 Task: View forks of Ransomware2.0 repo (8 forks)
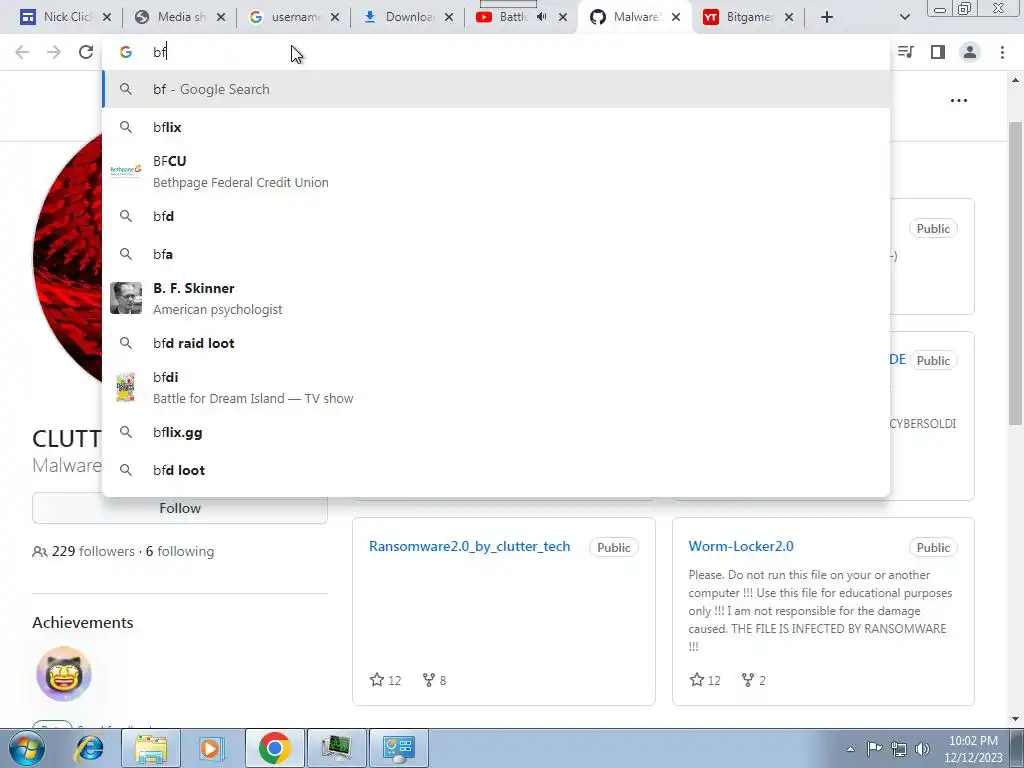point(434,680)
